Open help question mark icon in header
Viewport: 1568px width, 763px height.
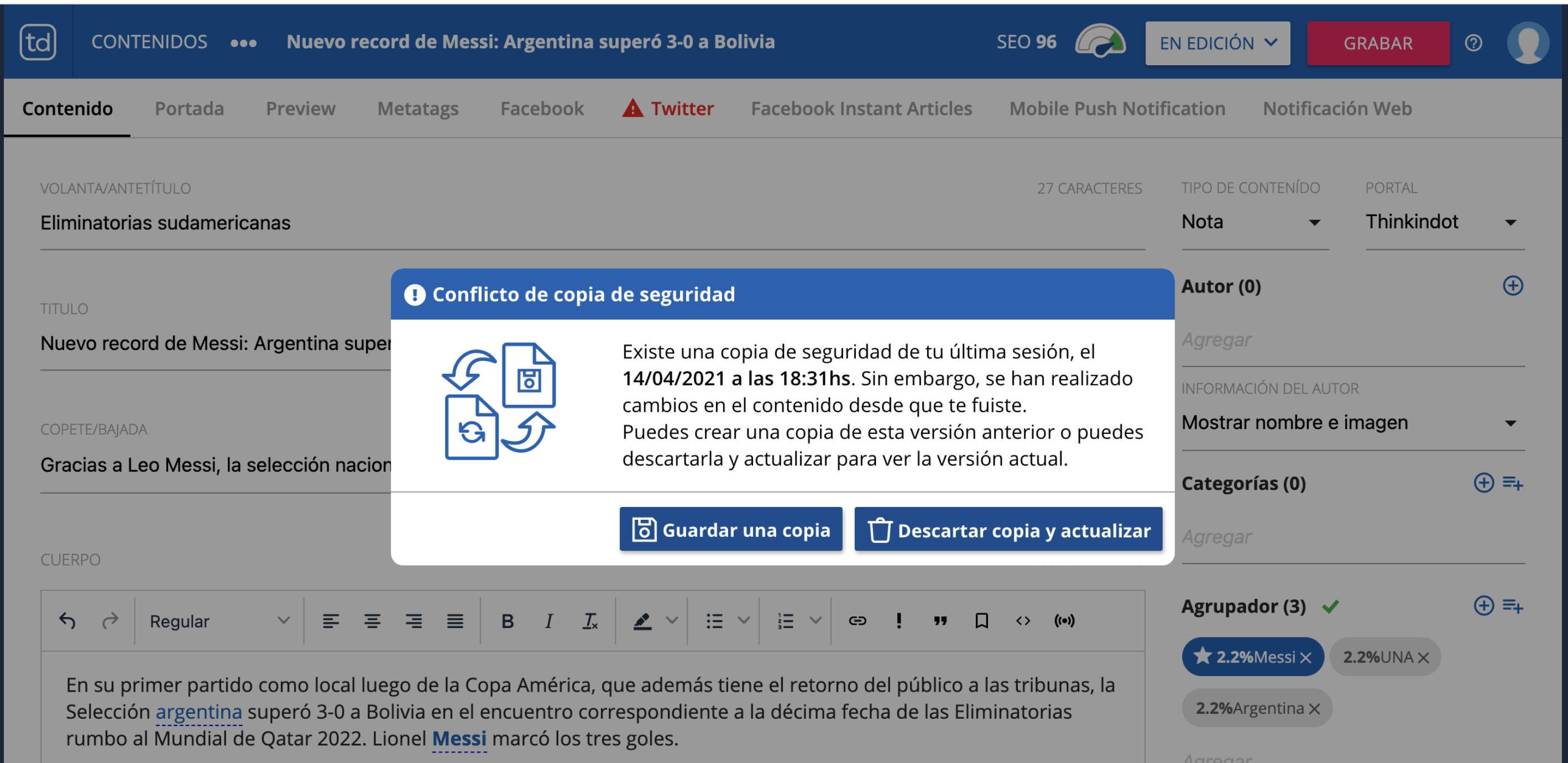(x=1473, y=43)
